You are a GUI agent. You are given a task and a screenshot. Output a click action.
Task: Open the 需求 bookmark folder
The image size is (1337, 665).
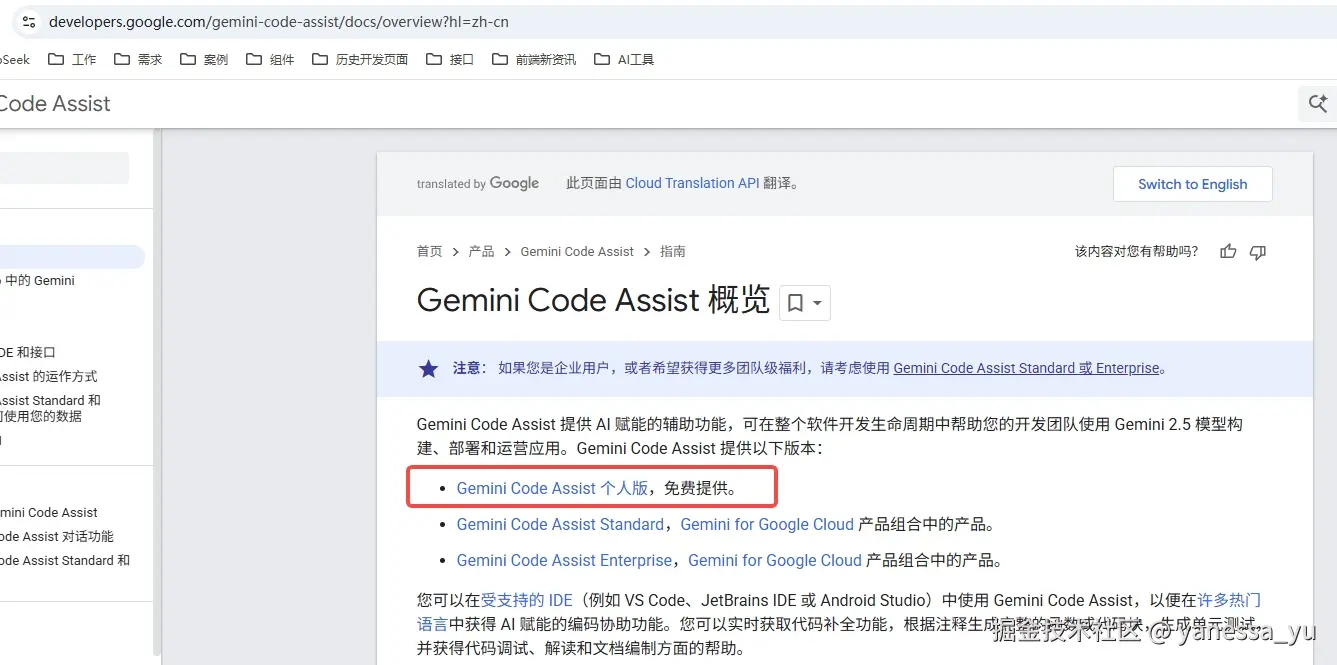[x=138, y=59]
